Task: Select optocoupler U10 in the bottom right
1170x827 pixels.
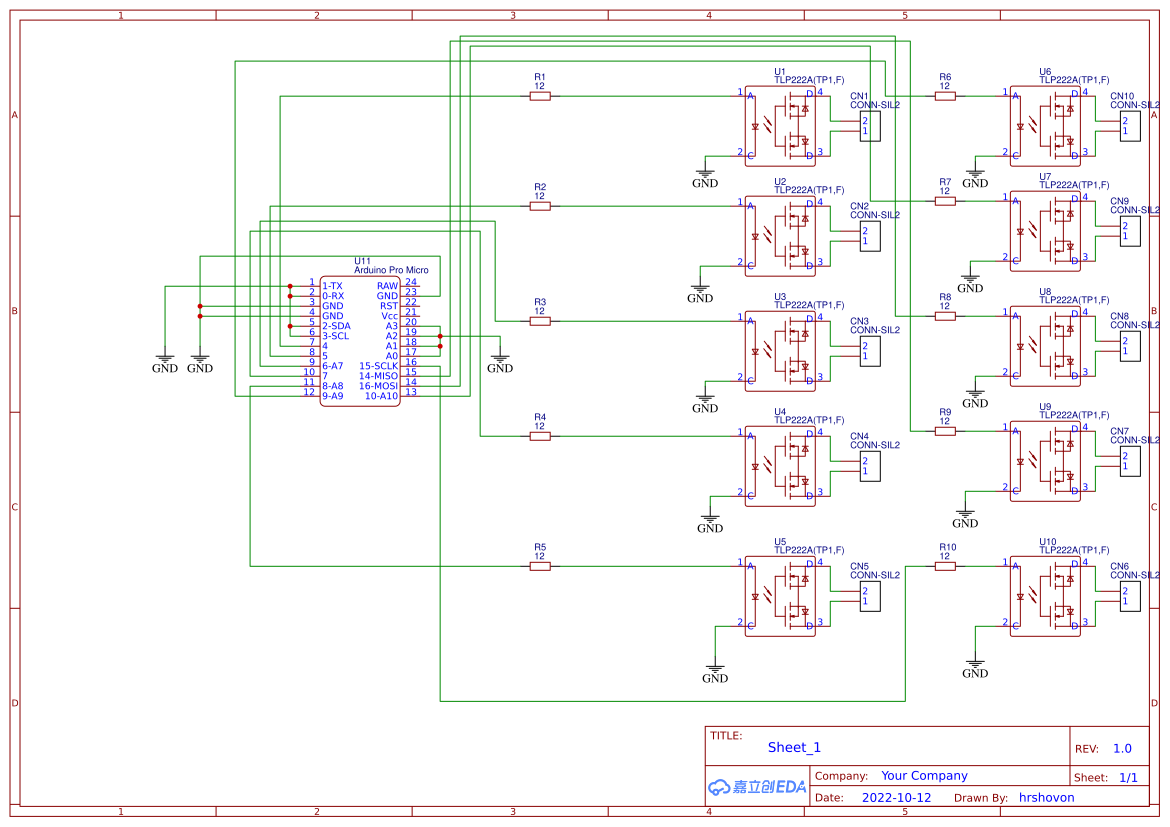Action: (x=1047, y=595)
